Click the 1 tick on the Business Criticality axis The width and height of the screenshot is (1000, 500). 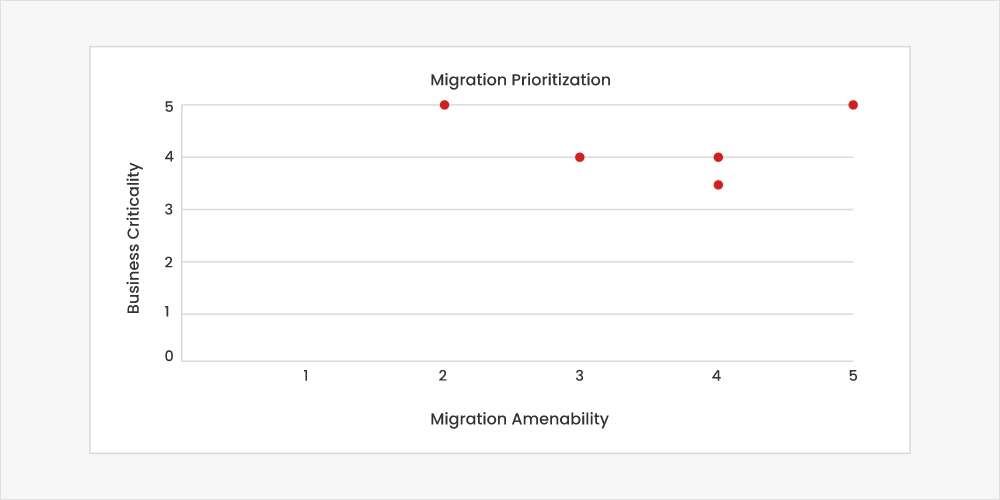pos(169,312)
